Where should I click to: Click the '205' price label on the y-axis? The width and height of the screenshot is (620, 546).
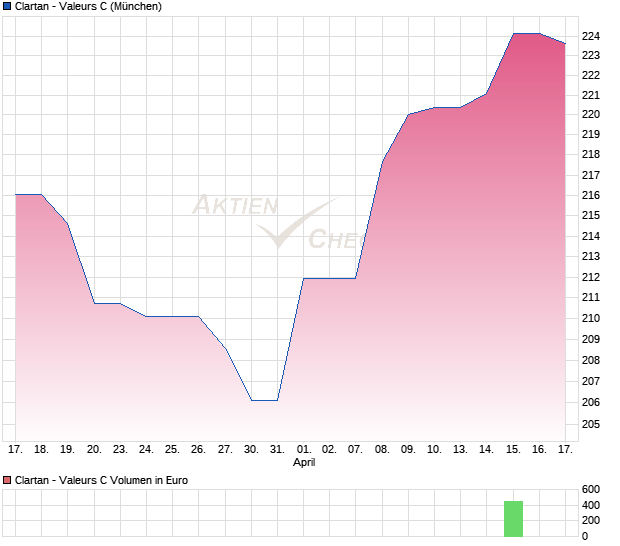click(591, 424)
